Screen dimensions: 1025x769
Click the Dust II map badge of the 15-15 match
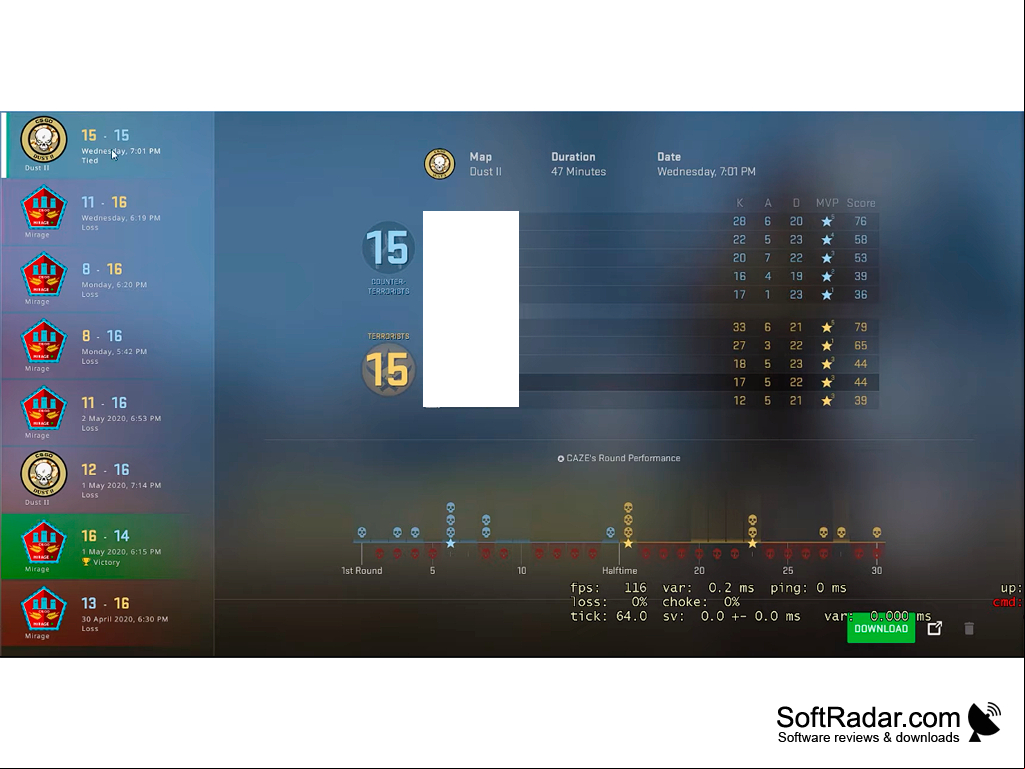tap(44, 139)
